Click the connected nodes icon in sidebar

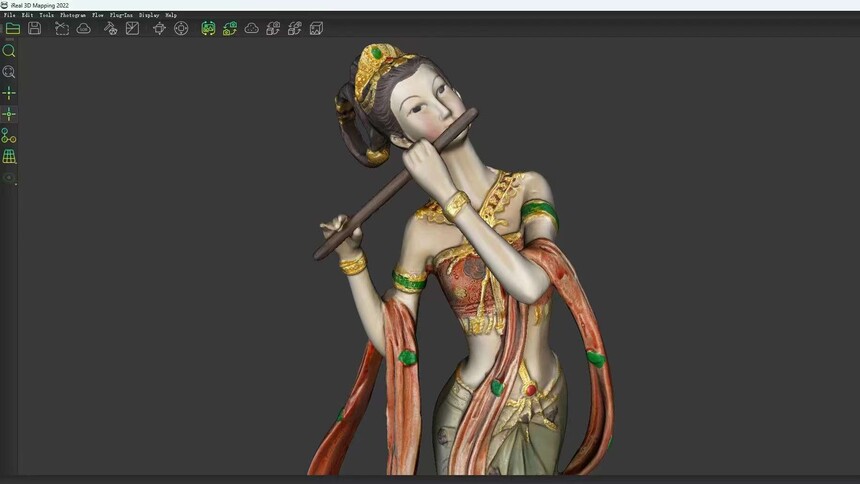pyautogui.click(x=9, y=136)
